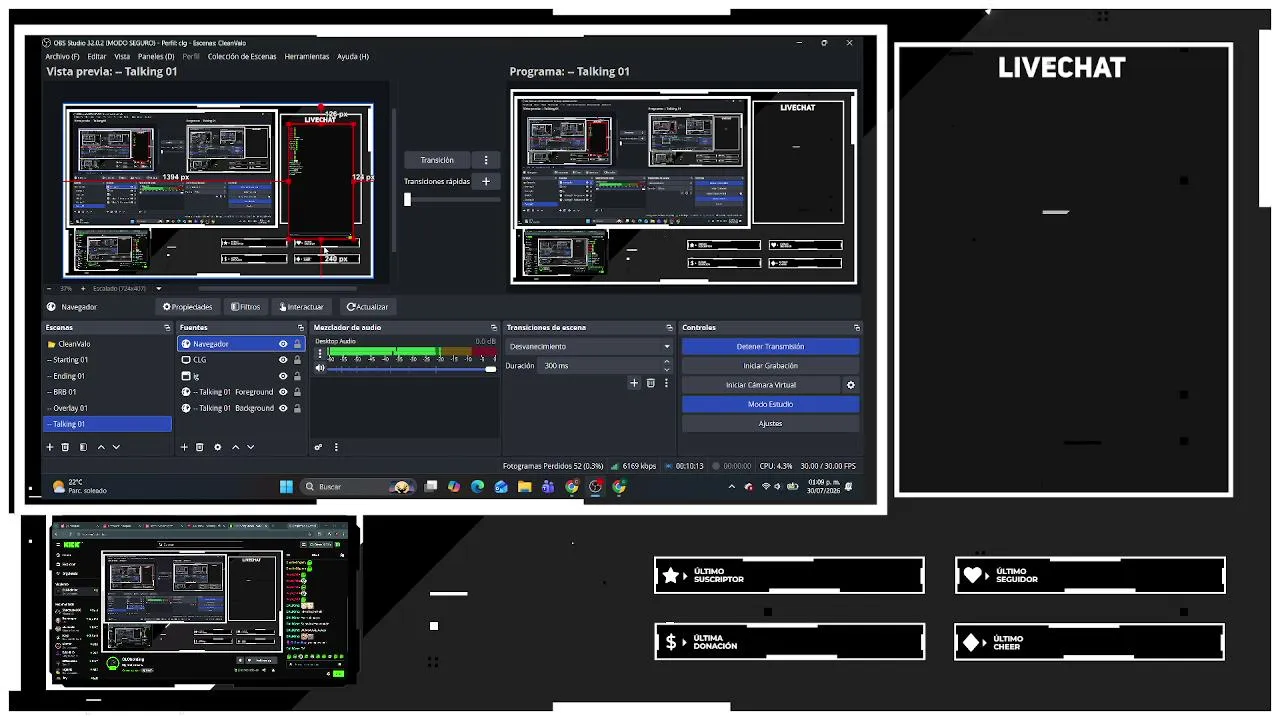Open transition three-dot options beside Transición button

click(x=486, y=160)
